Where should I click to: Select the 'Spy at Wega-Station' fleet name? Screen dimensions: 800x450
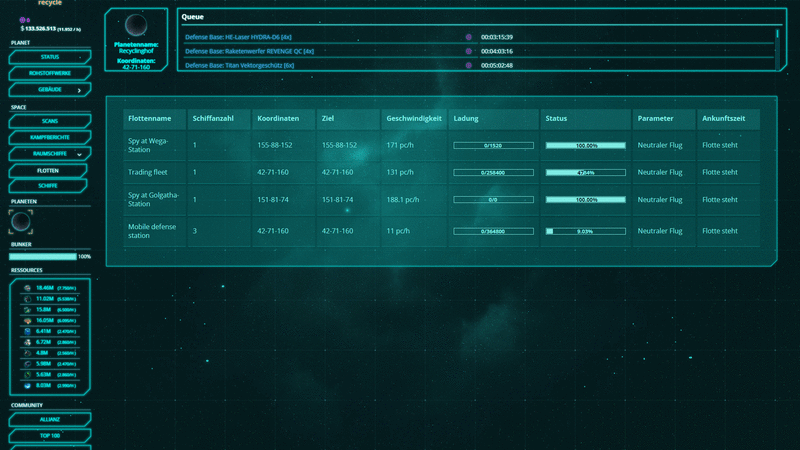[148, 145]
